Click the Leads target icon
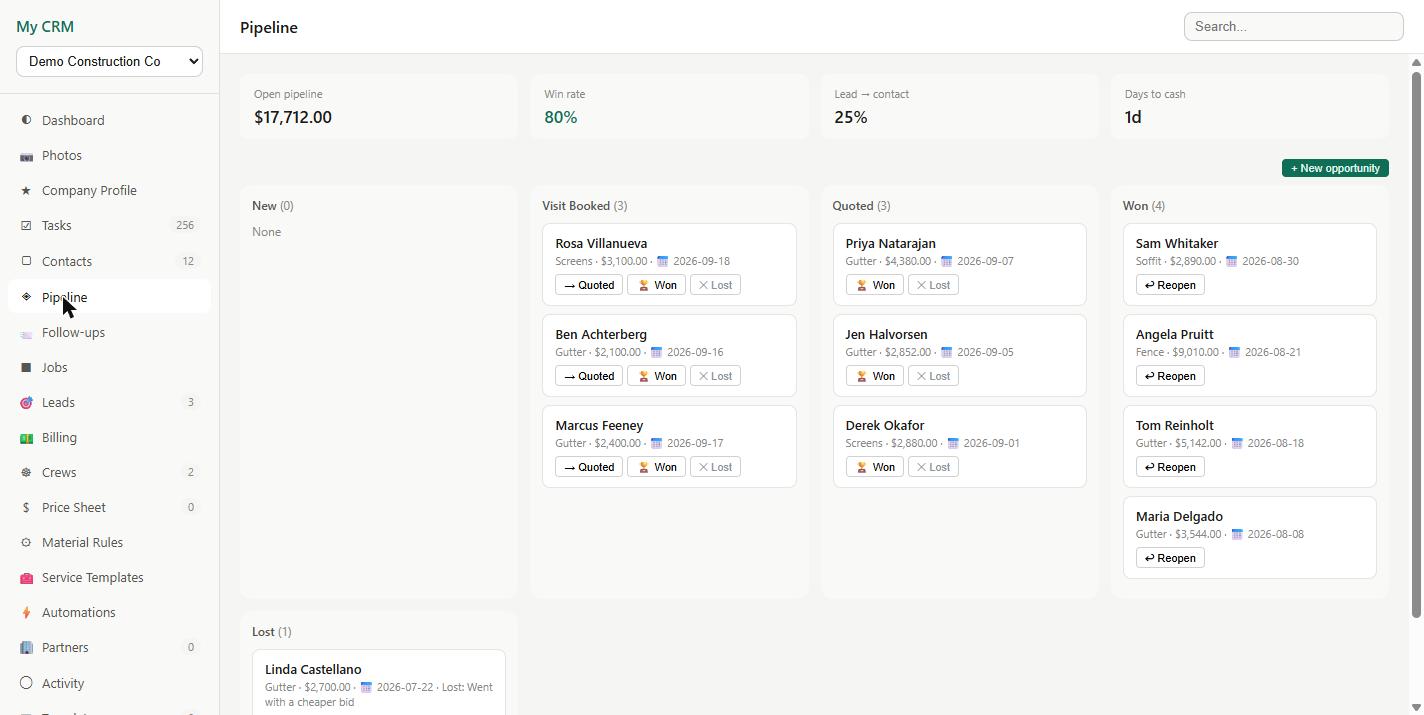 click(26, 403)
